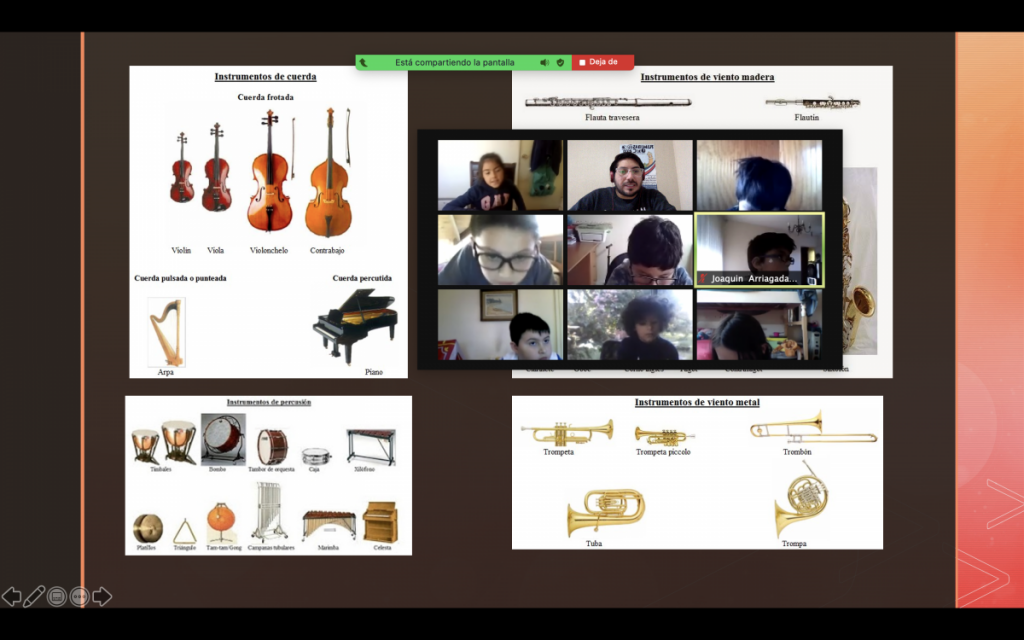Select video tile of person wearing a cap
1024x640 pixels.
(x=629, y=175)
